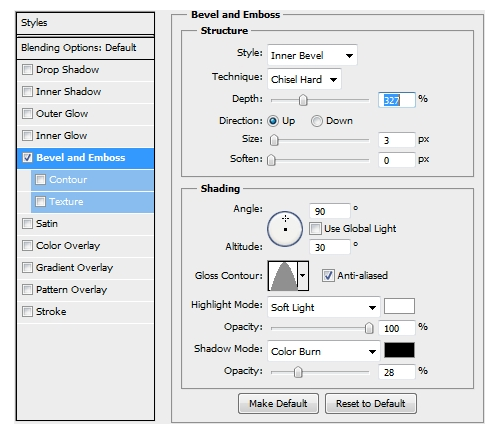Enable the Drop Shadow checkbox
The width and height of the screenshot is (496, 433).
[x=27, y=70]
